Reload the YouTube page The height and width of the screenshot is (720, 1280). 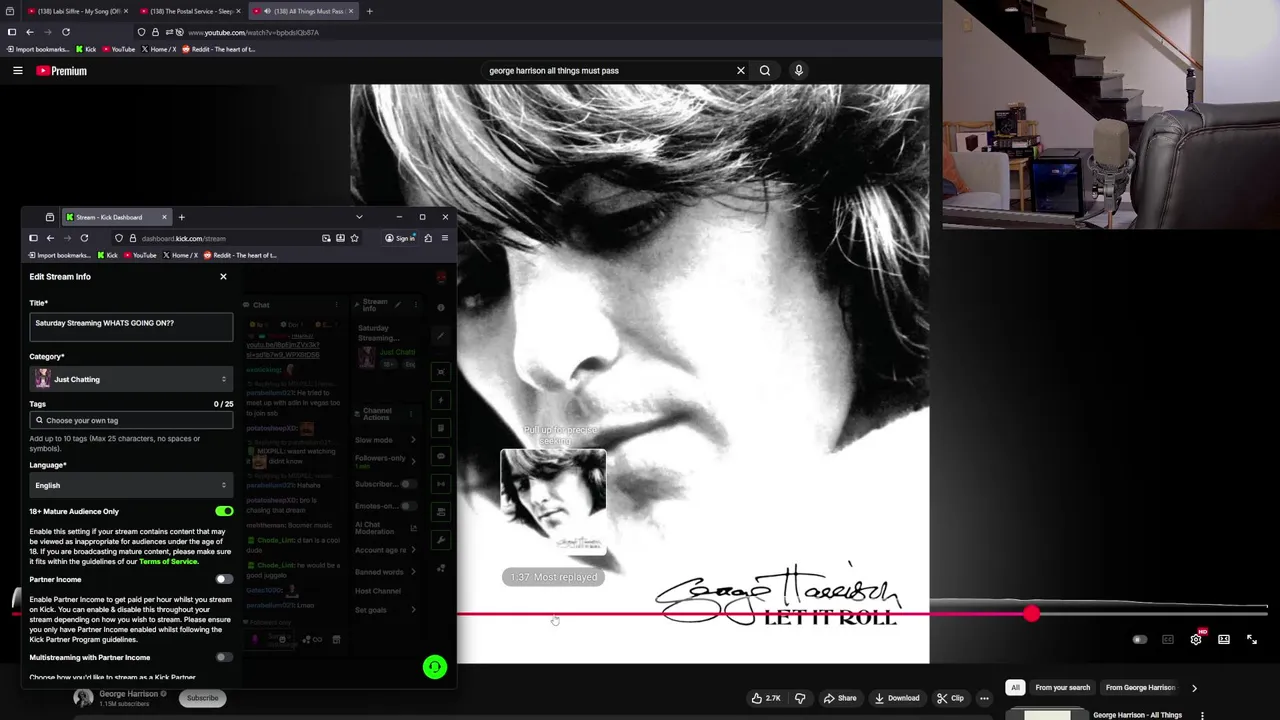(66, 32)
